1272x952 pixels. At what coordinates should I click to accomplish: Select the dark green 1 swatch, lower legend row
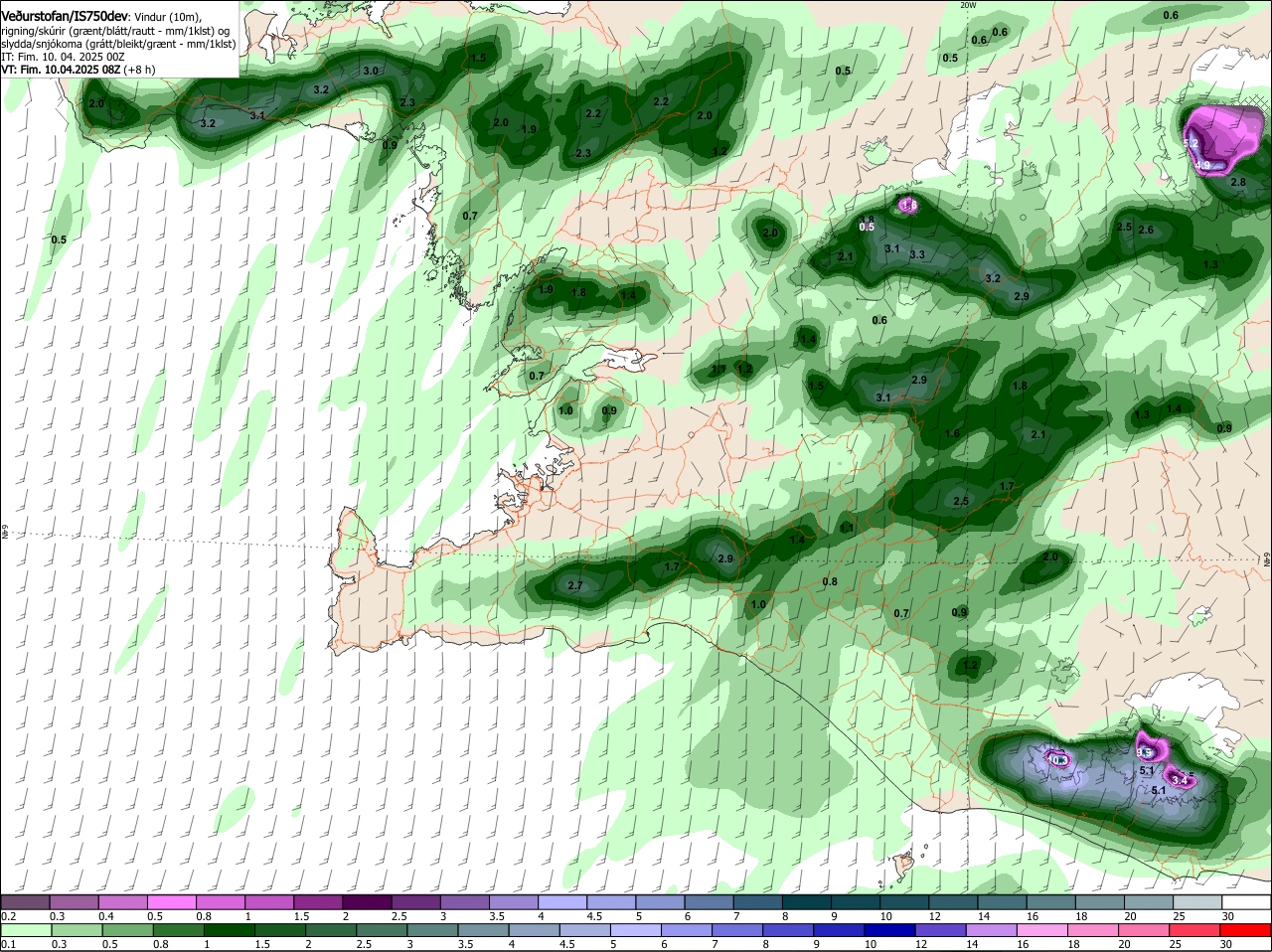(x=229, y=929)
